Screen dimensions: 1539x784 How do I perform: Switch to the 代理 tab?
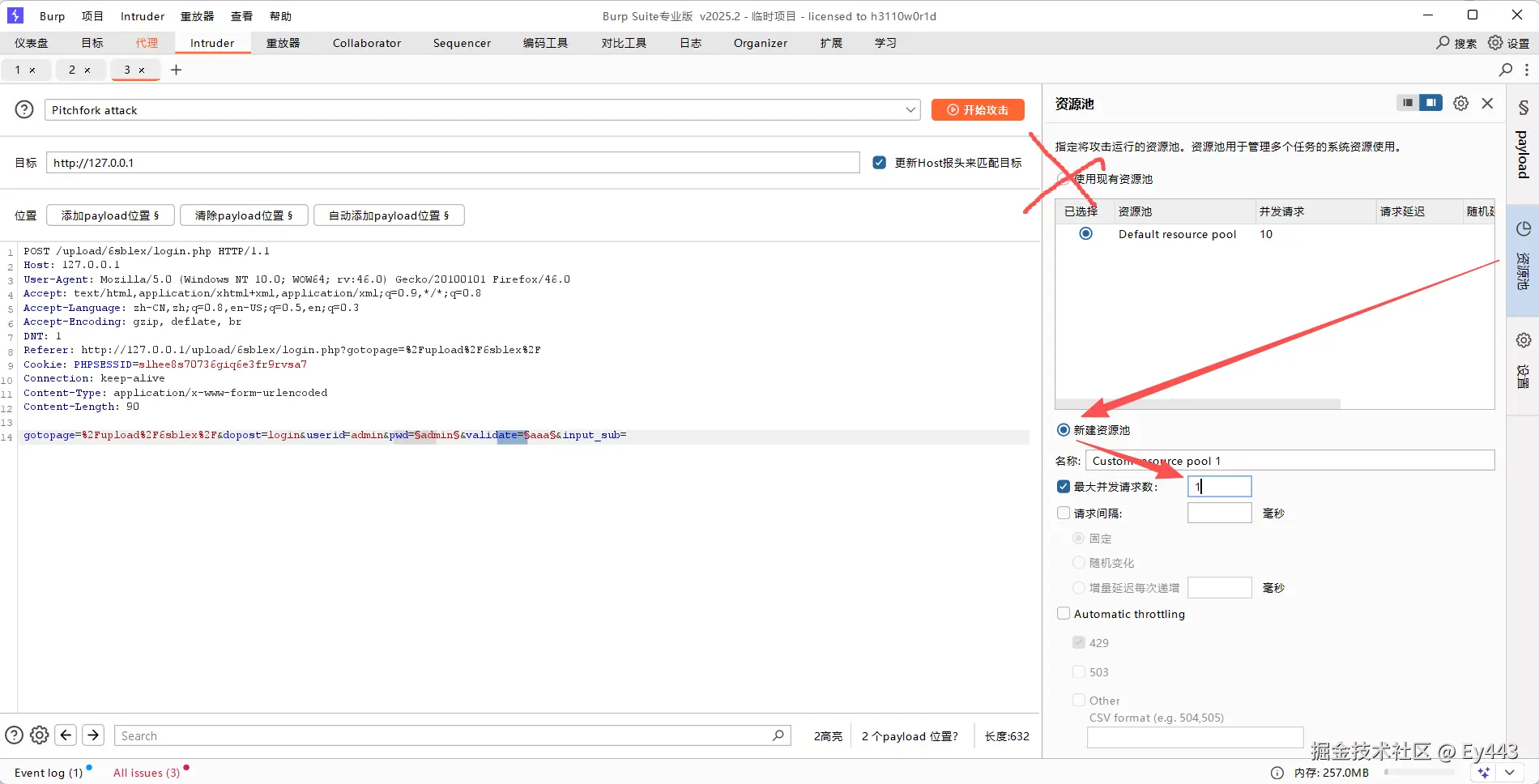[x=147, y=43]
